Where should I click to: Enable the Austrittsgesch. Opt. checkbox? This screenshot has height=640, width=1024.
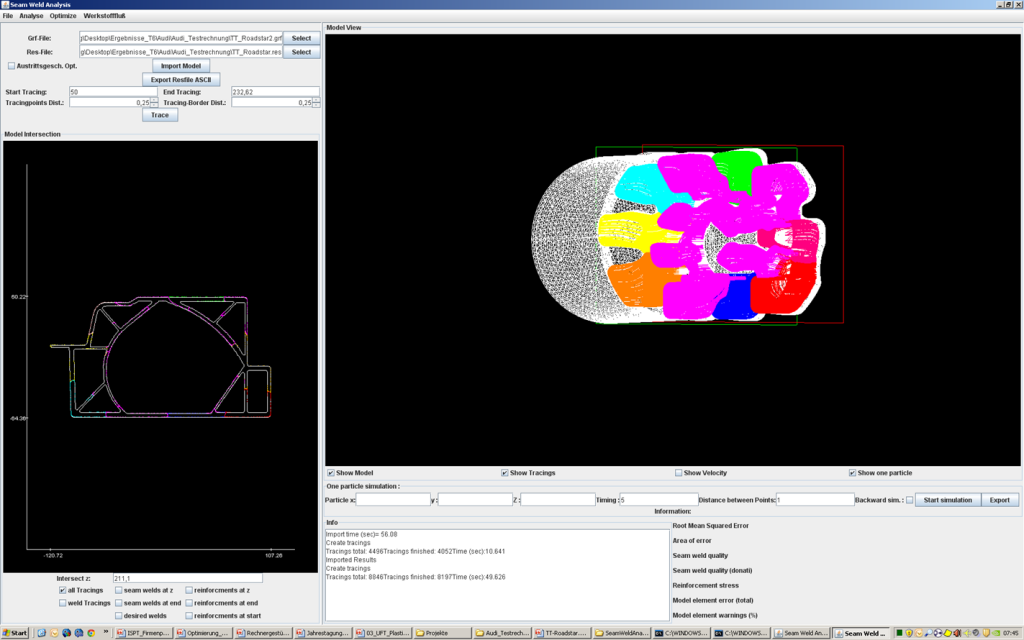(x=11, y=64)
